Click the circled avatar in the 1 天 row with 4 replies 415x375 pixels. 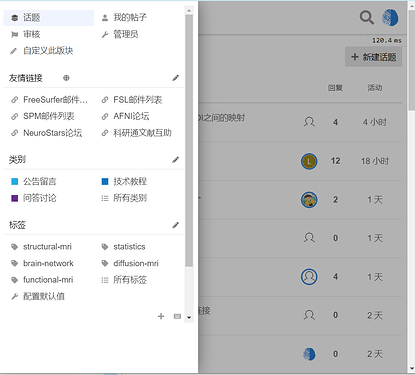click(x=309, y=277)
